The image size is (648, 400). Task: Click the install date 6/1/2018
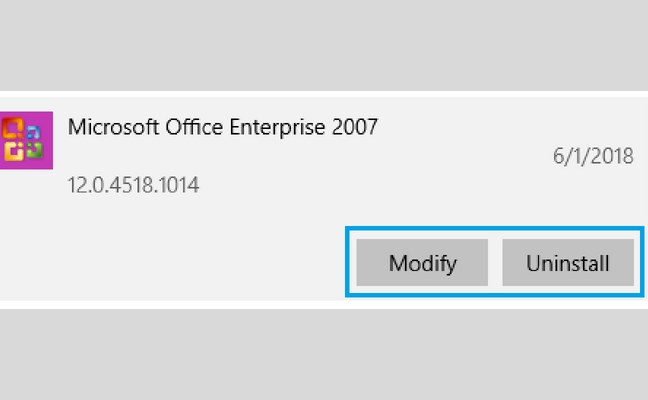coord(593,156)
